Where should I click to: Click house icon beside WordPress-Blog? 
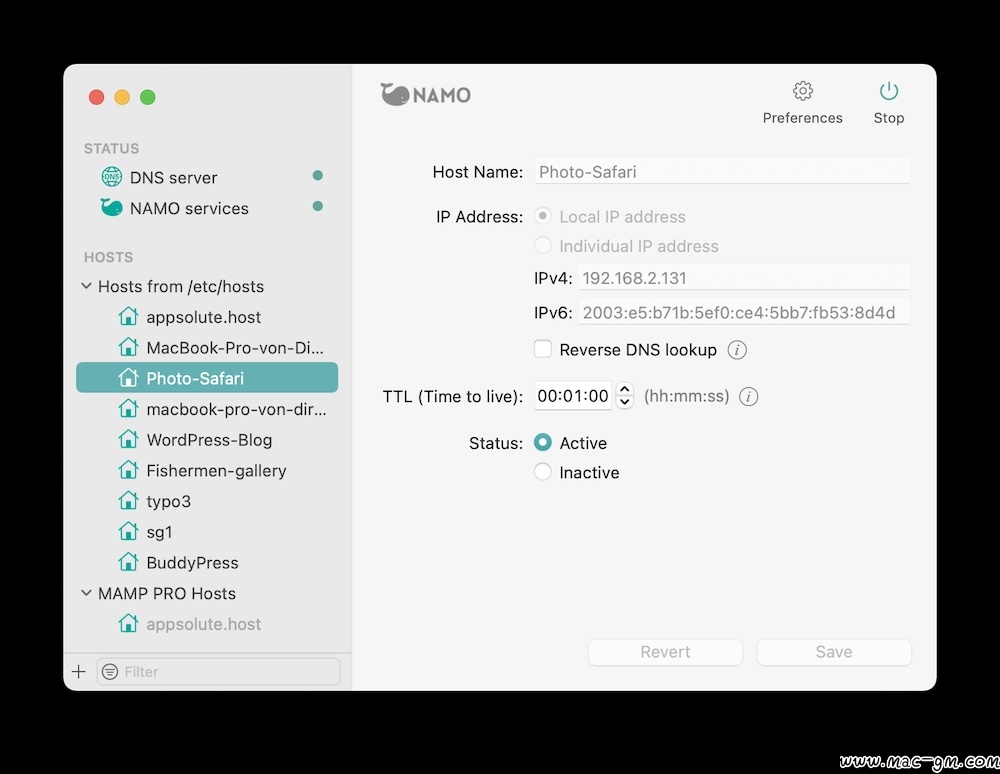pos(128,439)
